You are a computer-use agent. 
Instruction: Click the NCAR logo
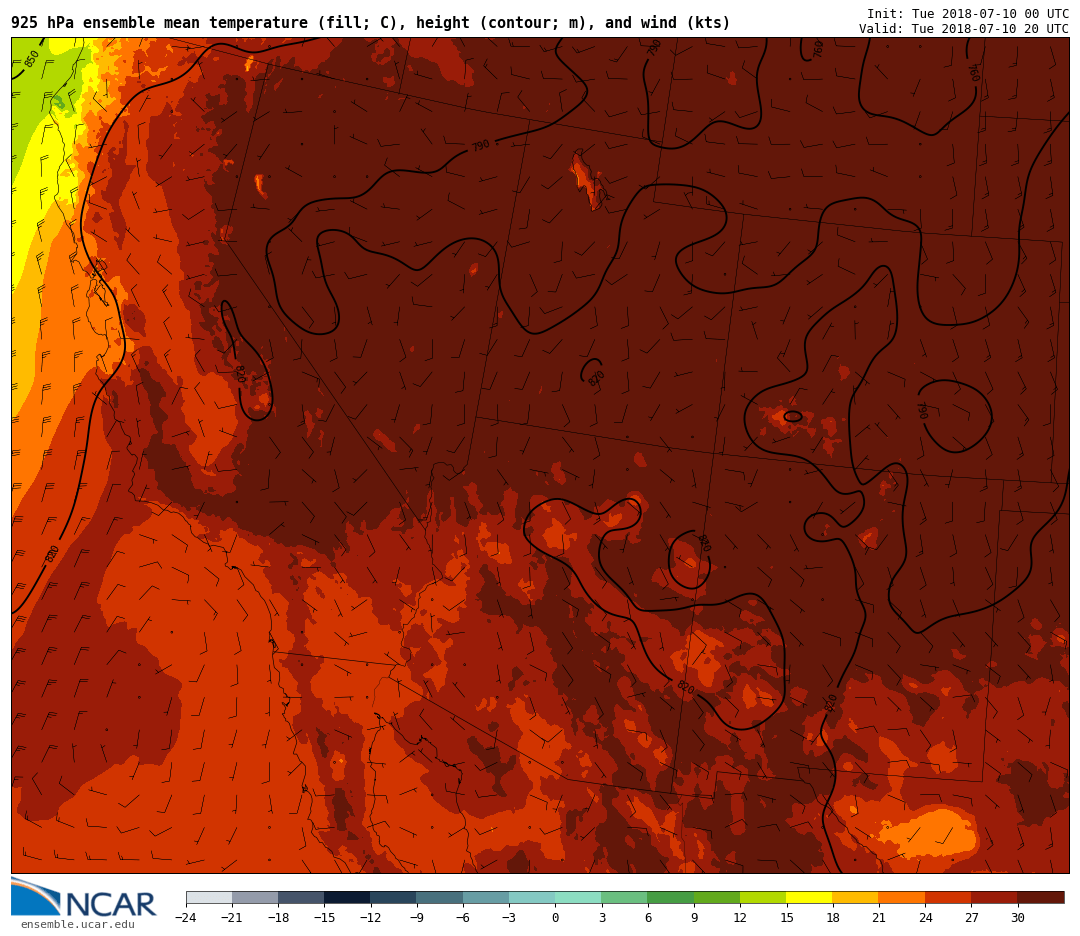[83, 898]
